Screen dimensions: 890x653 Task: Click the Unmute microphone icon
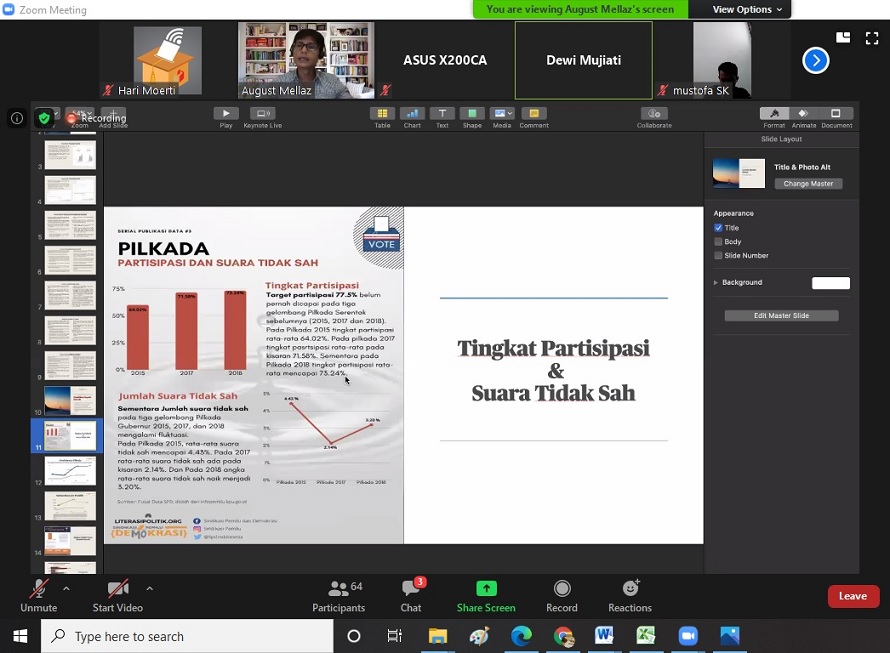(38, 589)
